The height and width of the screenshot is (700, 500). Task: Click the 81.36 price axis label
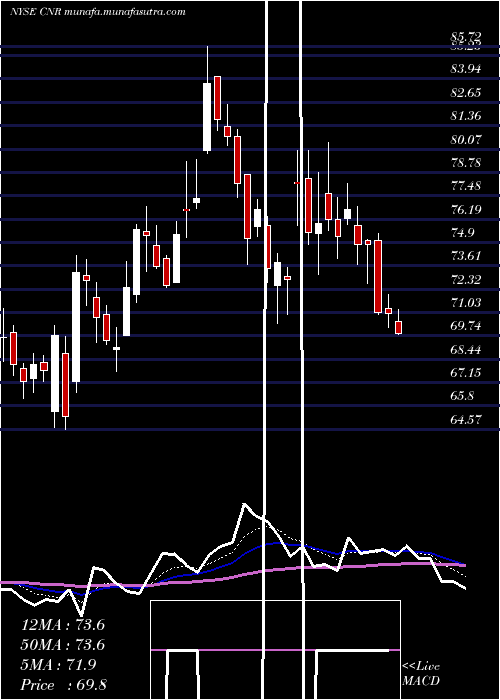point(466,116)
